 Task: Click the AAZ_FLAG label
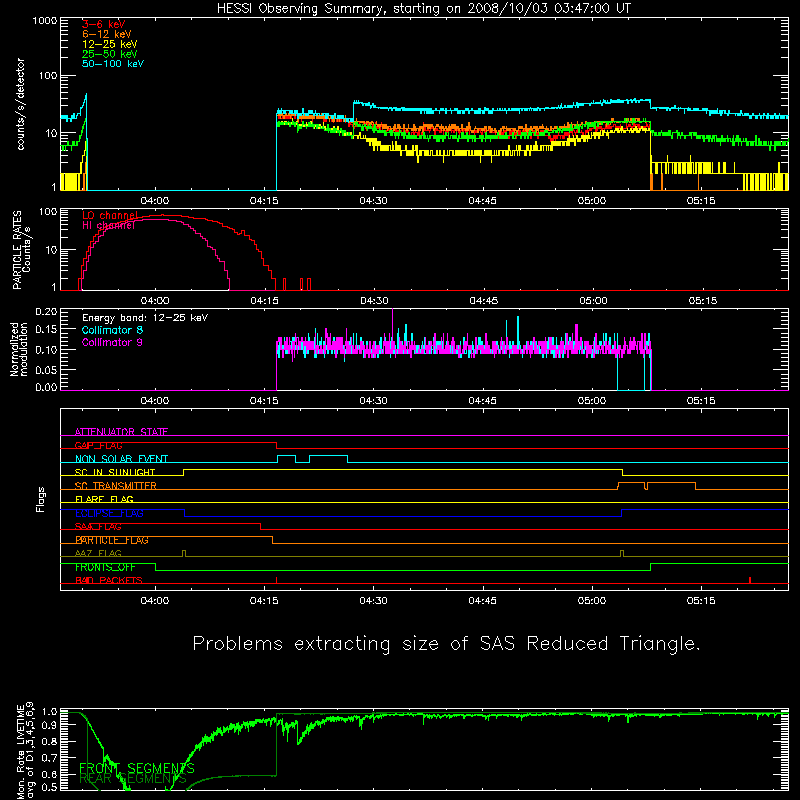98,554
